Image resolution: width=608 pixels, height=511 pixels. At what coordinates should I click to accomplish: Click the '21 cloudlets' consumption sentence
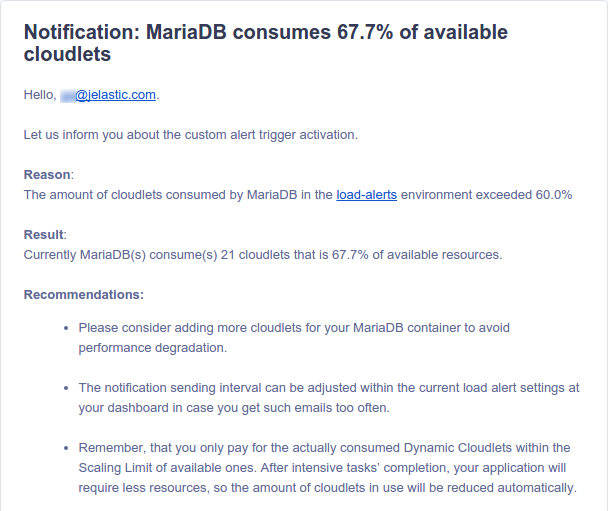tap(263, 255)
